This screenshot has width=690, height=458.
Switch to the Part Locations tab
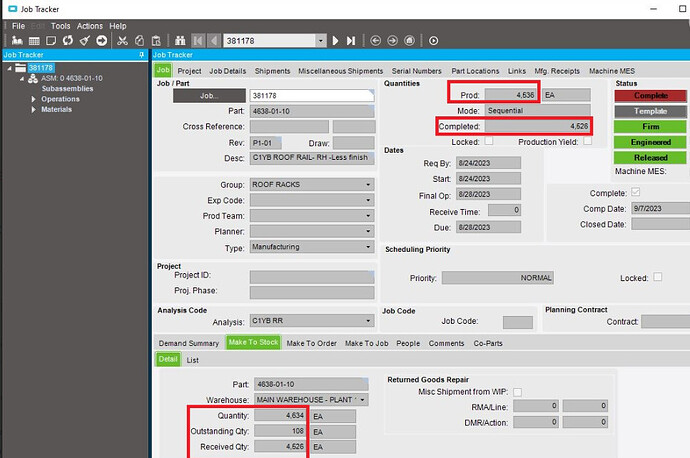pyautogui.click(x=475, y=71)
